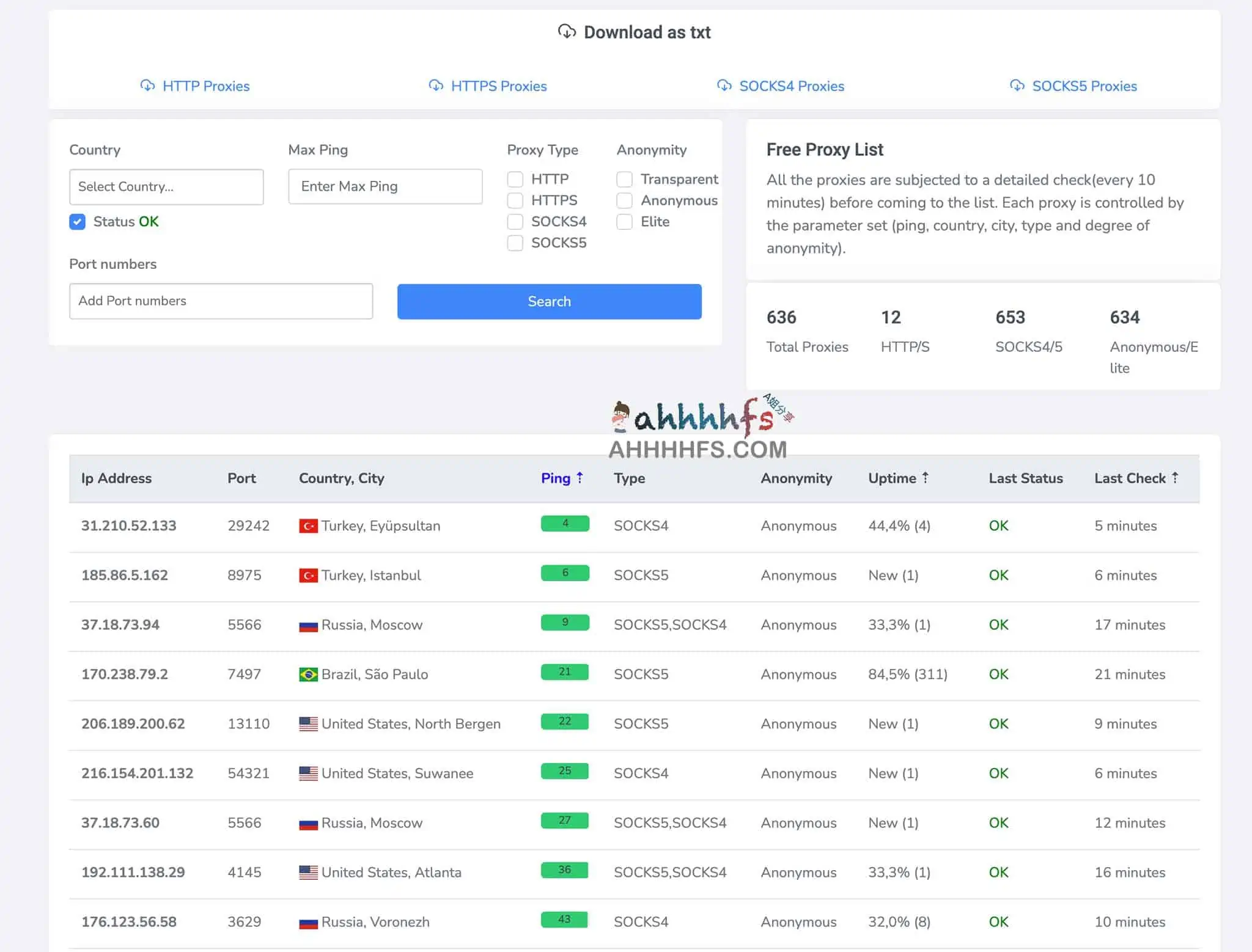Click the sort arrow next to Uptime
The width and height of the screenshot is (1252, 952).
tap(926, 478)
